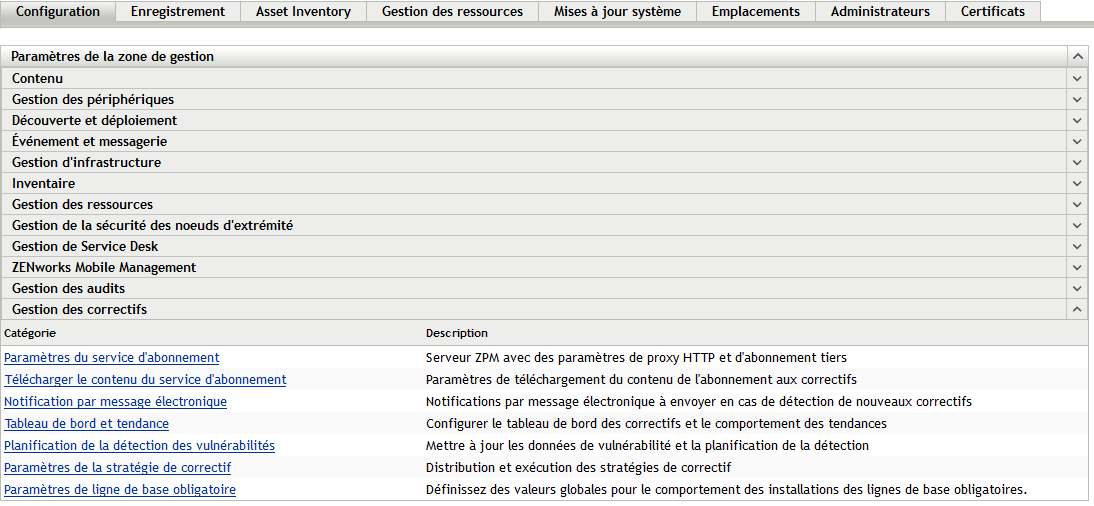Viewport: 1094px width, 506px height.
Task: Collapse the Paramètres de la zone de gestion panel
Action: [1077, 57]
